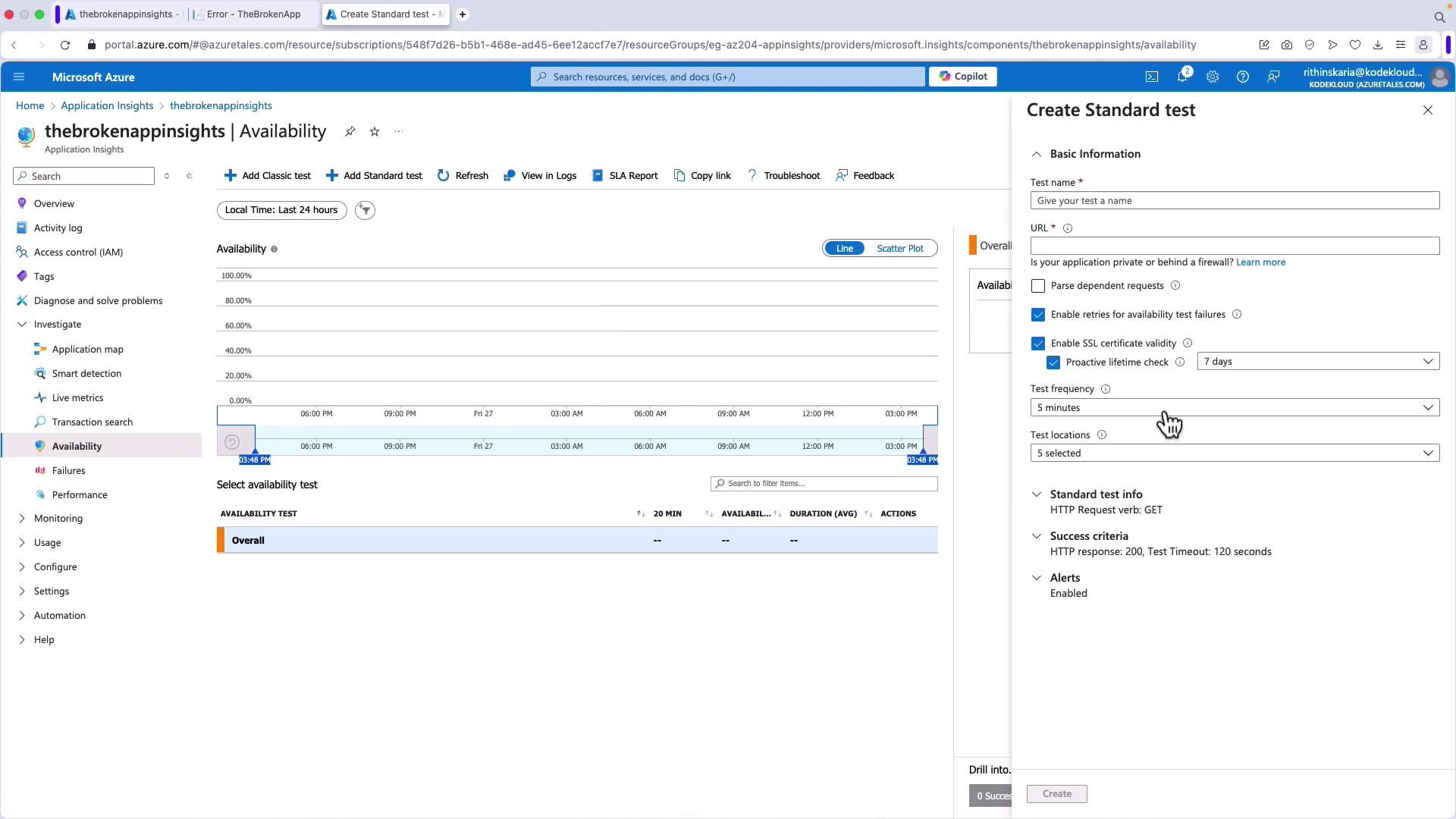This screenshot has width=1456, height=819.
Task: Open the Test locations dropdown
Action: click(1234, 453)
